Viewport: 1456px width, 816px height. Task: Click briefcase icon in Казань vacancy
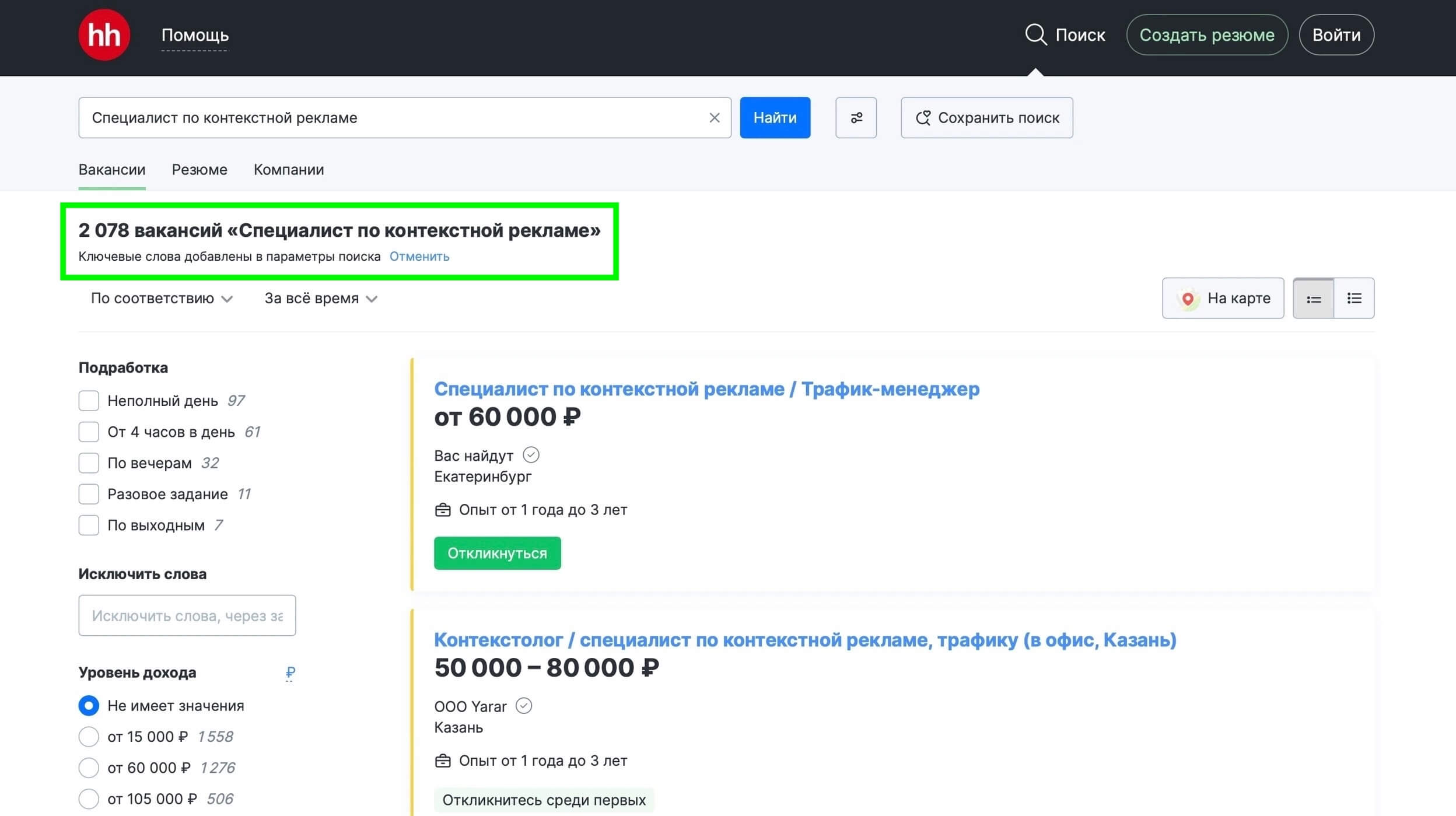coord(443,761)
